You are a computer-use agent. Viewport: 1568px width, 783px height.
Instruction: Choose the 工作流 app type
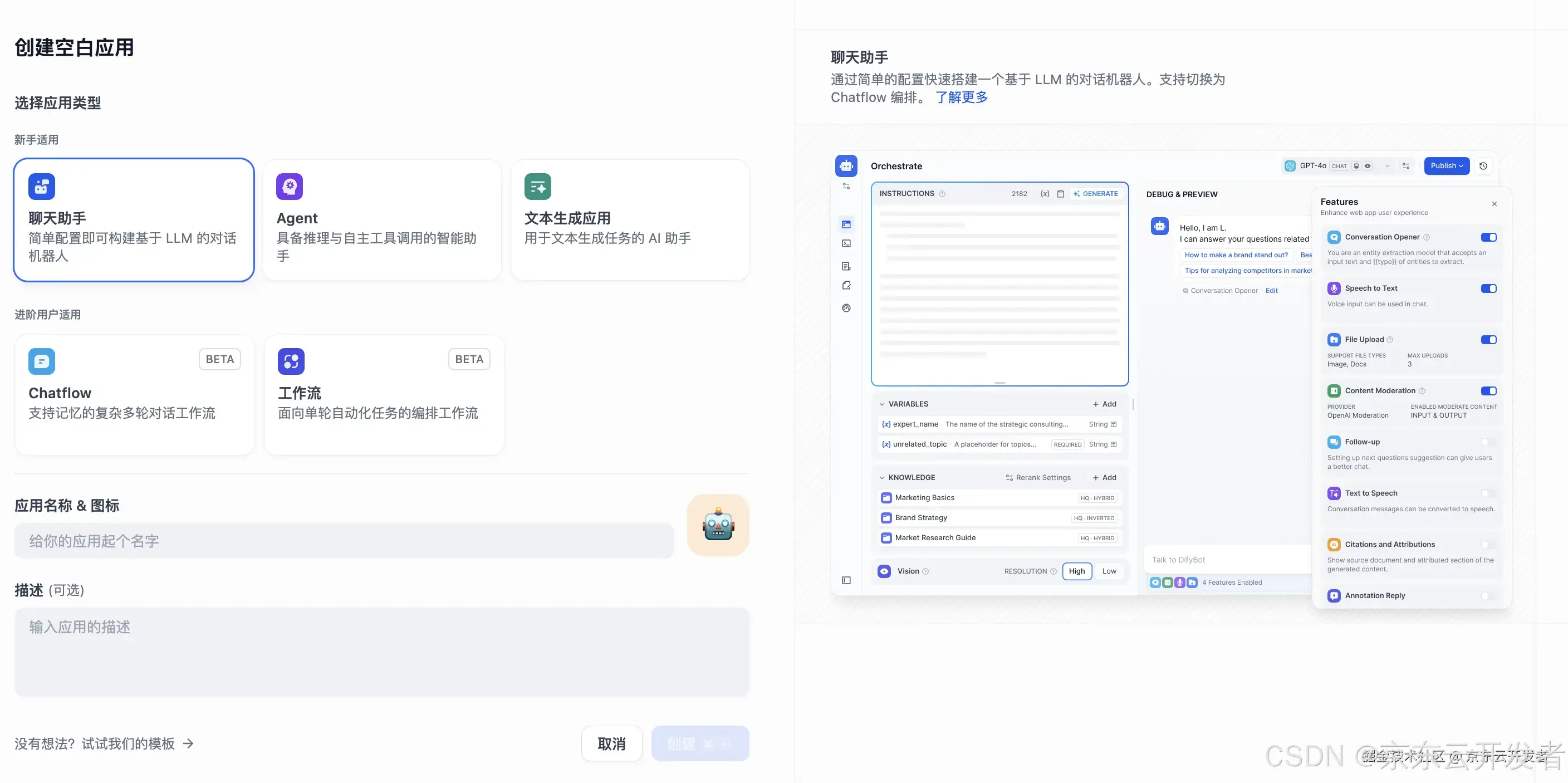[x=384, y=394]
